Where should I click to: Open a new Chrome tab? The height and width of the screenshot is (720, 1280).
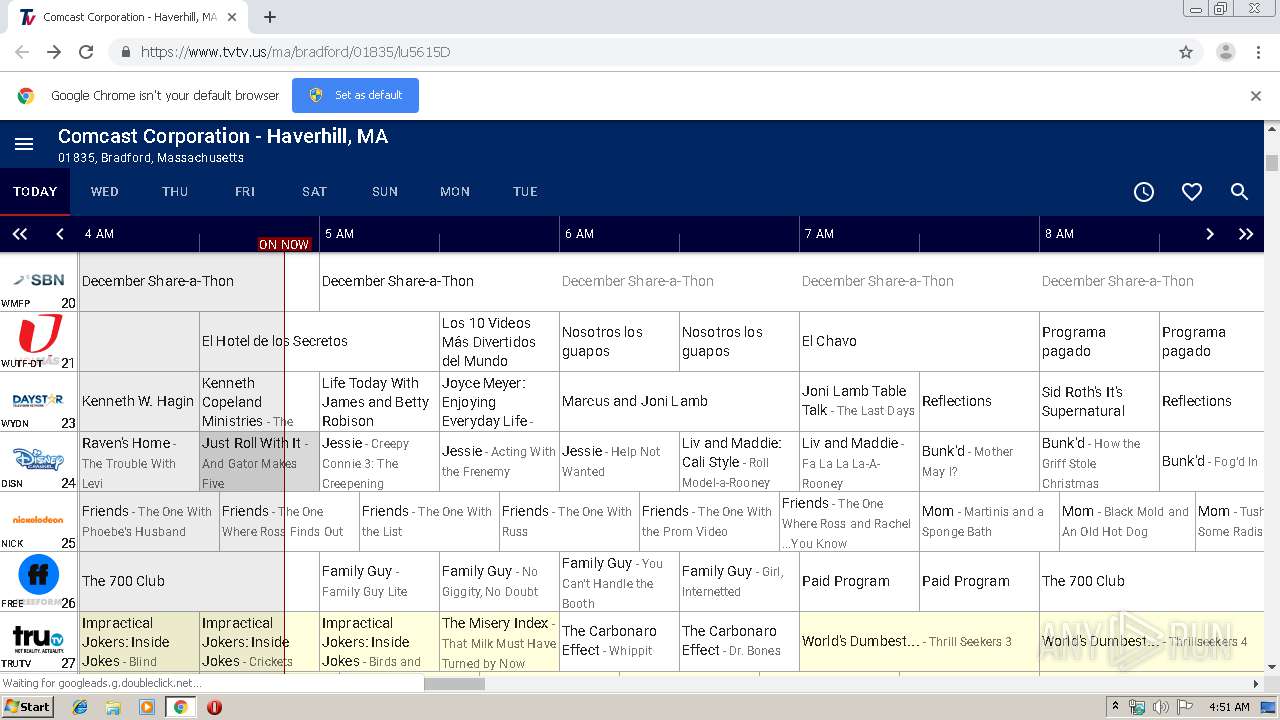(x=270, y=17)
